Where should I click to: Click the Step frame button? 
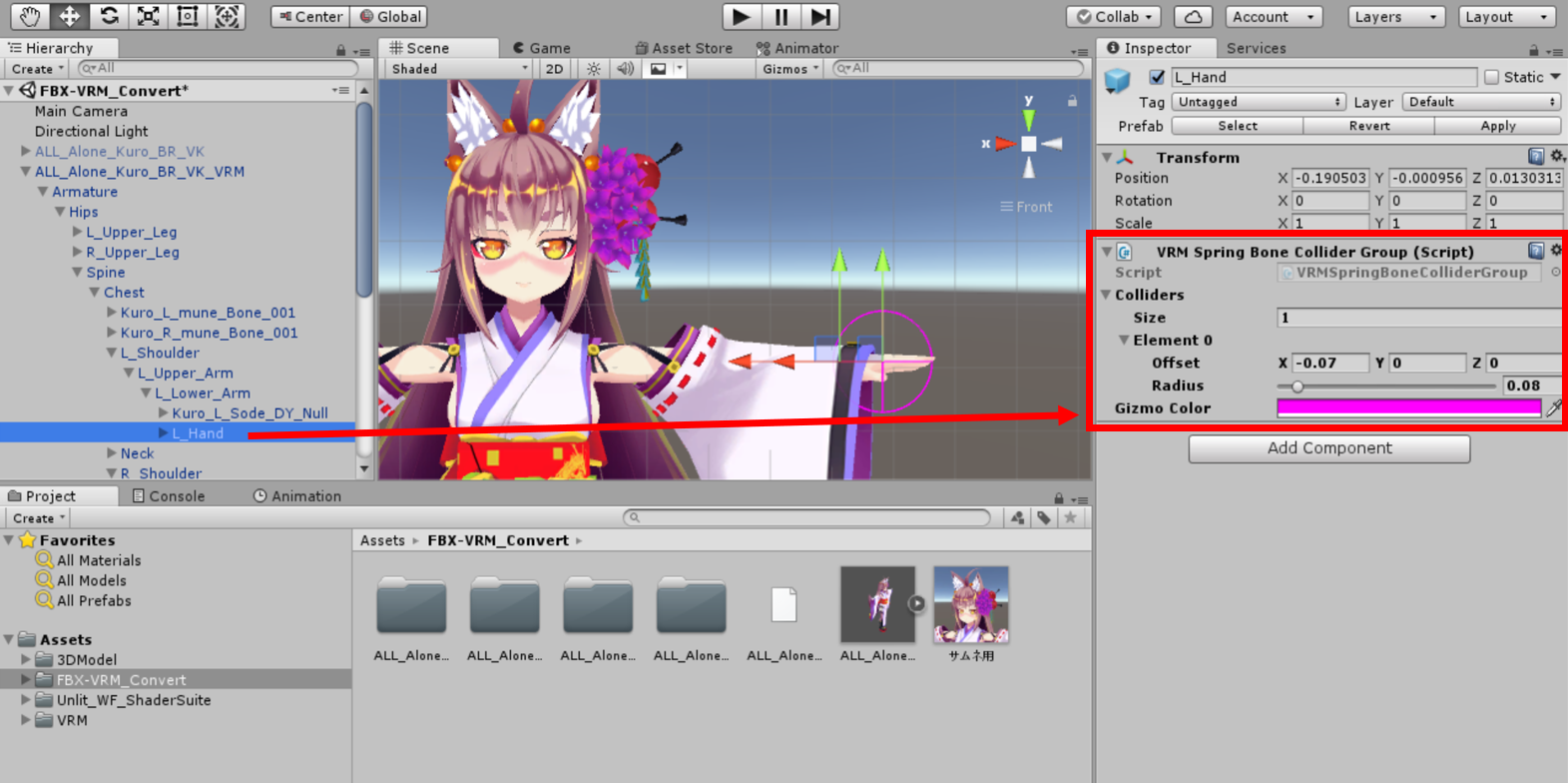point(819,17)
